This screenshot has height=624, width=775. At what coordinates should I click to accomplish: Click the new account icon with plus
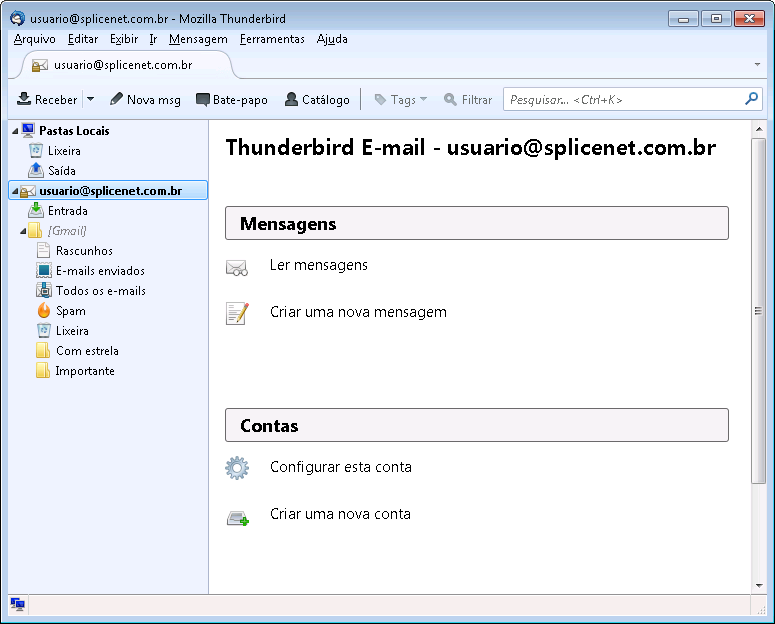(238, 518)
